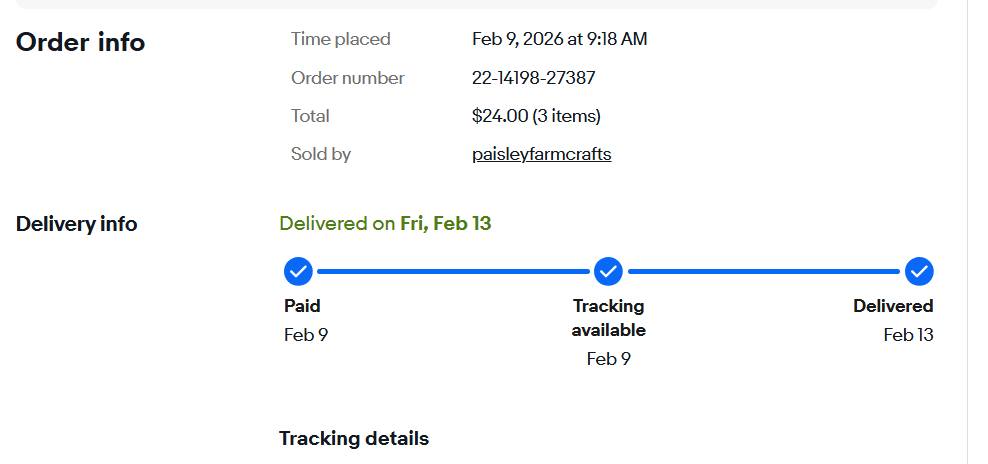Click progress line between Tracking available and Delivered
Screen dimensions: 988x464
point(763,271)
